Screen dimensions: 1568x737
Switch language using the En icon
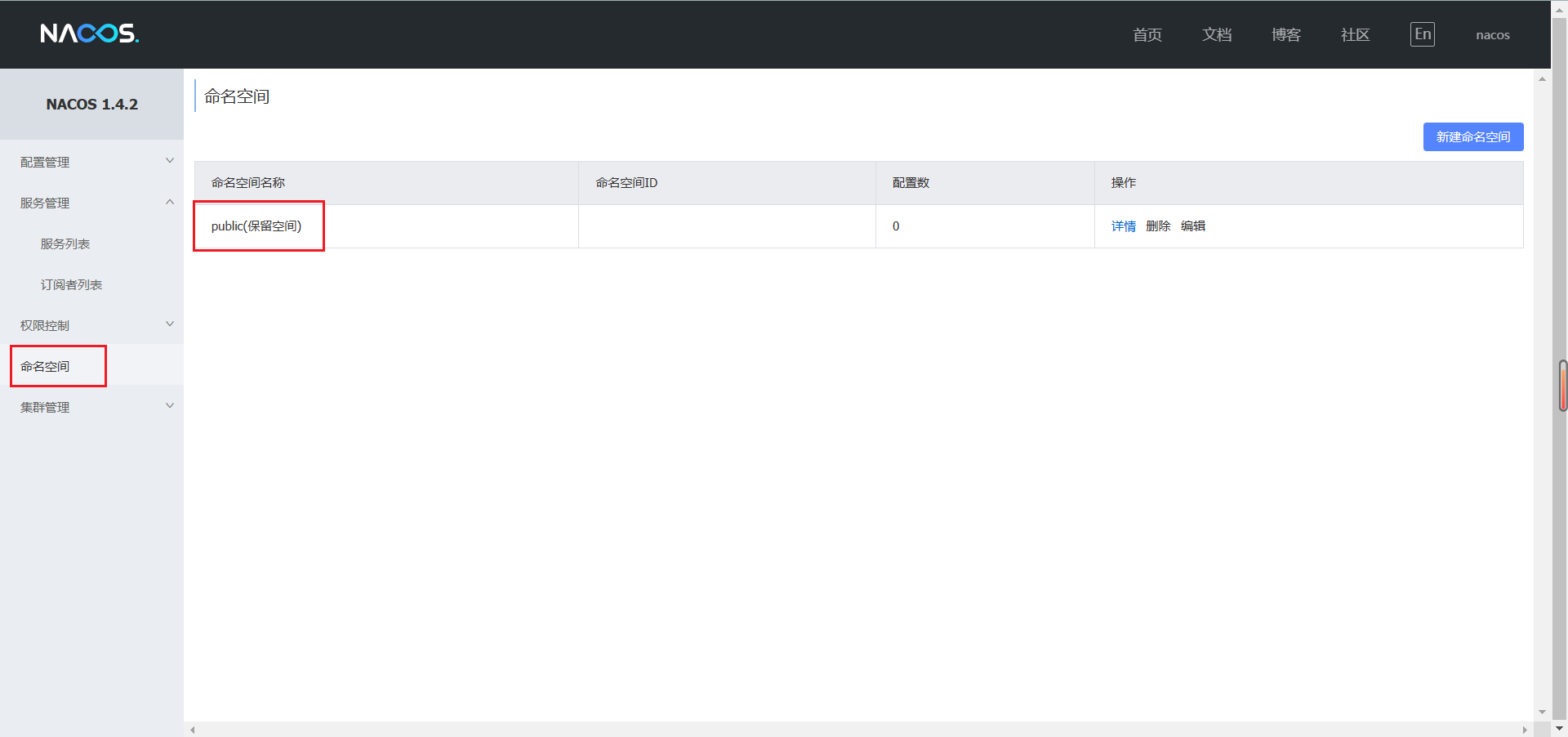[x=1422, y=34]
